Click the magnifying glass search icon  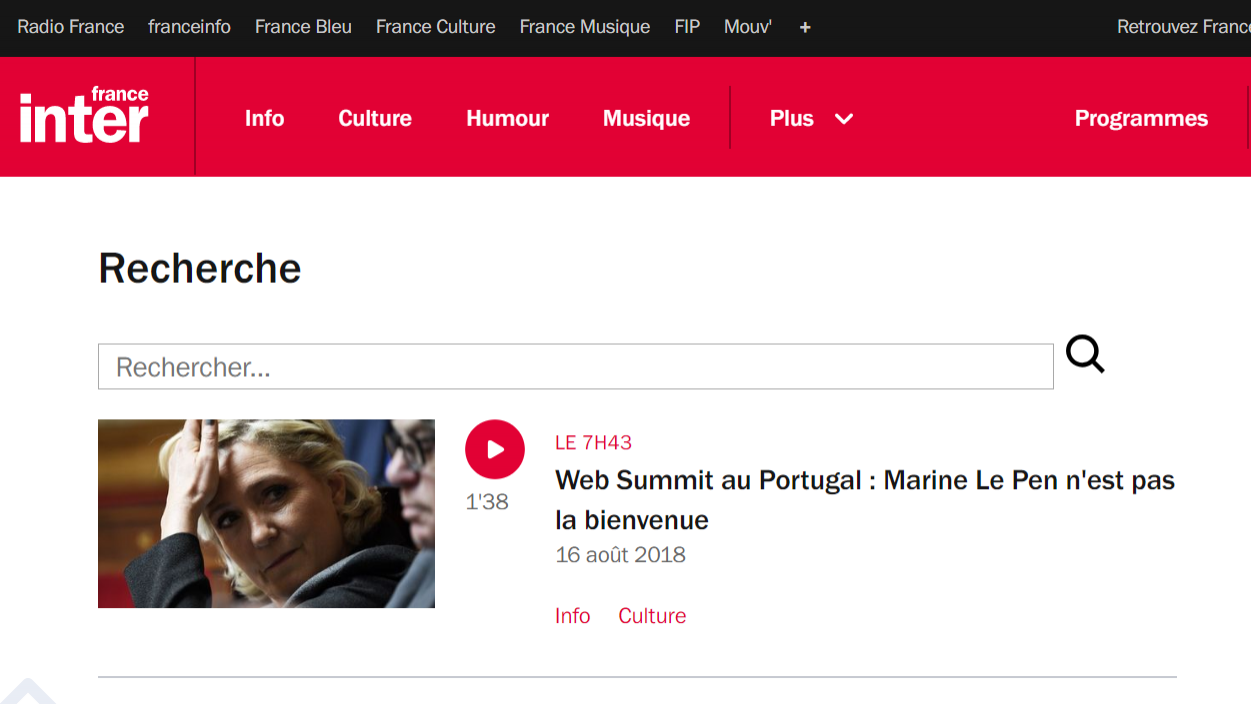[1084, 355]
